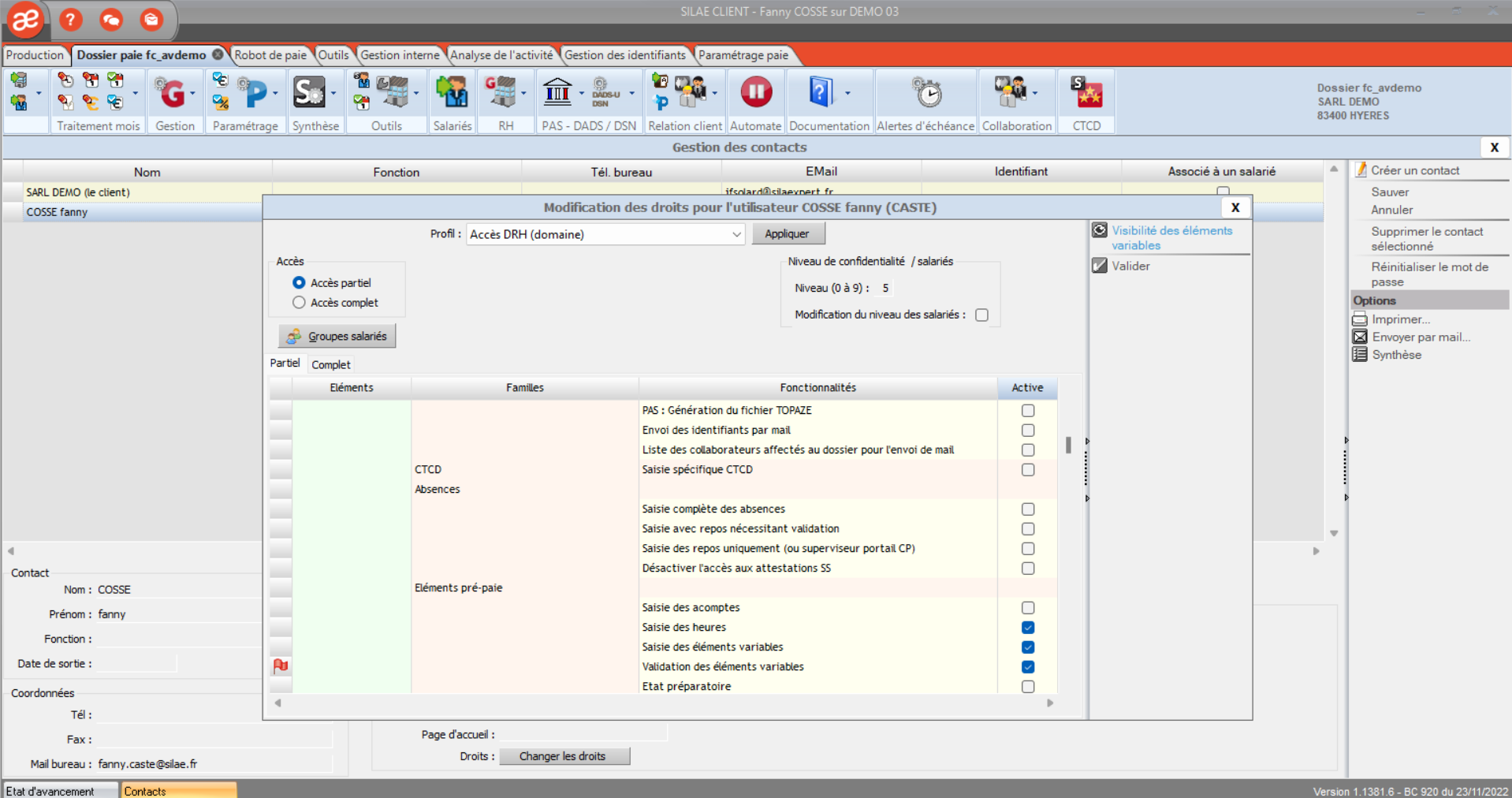1512x798 pixels.
Task: Select the Paramétrage icon
Action: [257, 93]
